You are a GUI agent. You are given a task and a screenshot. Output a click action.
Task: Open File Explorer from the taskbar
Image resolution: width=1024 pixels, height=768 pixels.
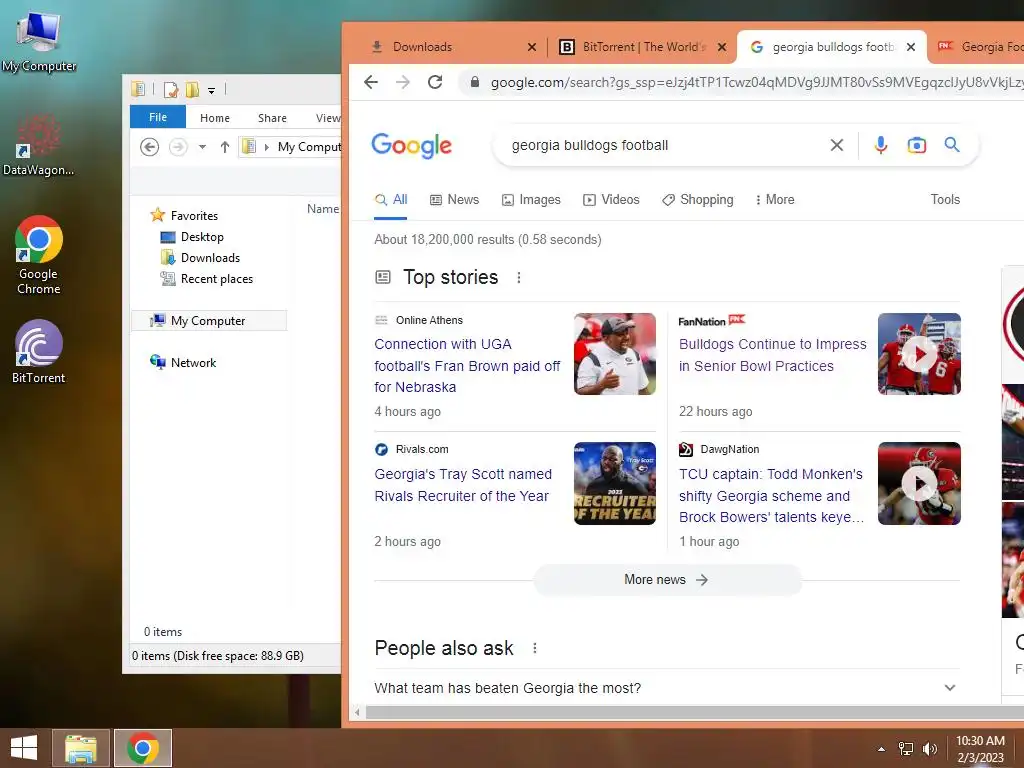click(81, 748)
